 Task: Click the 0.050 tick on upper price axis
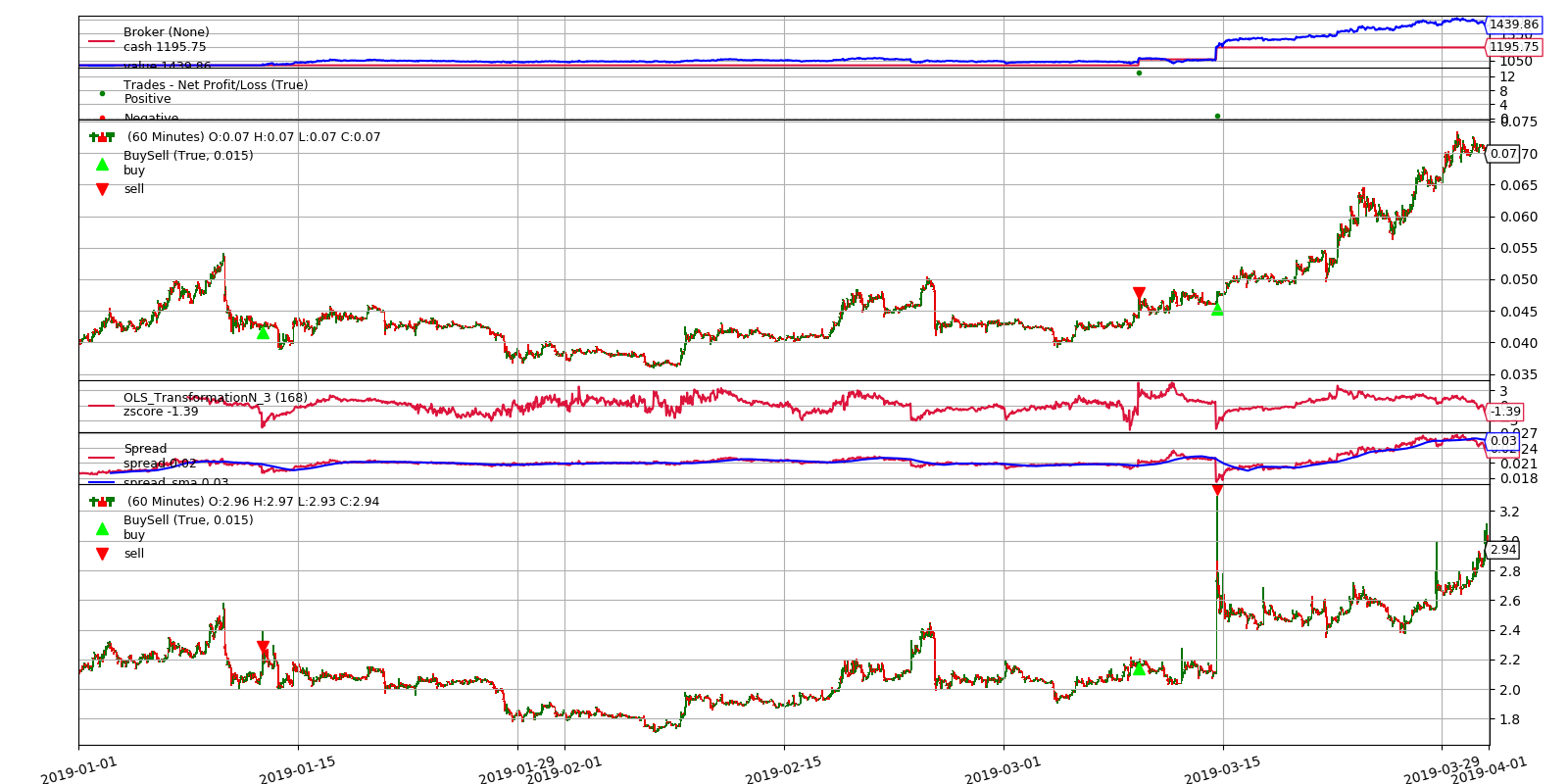[1518, 280]
